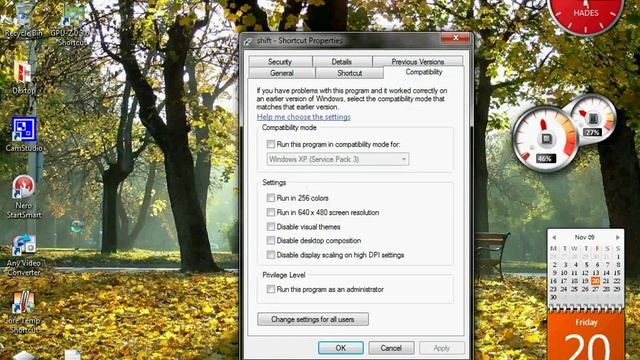Click the Cancel button
This screenshot has width=640, height=360.
pos(391,348)
